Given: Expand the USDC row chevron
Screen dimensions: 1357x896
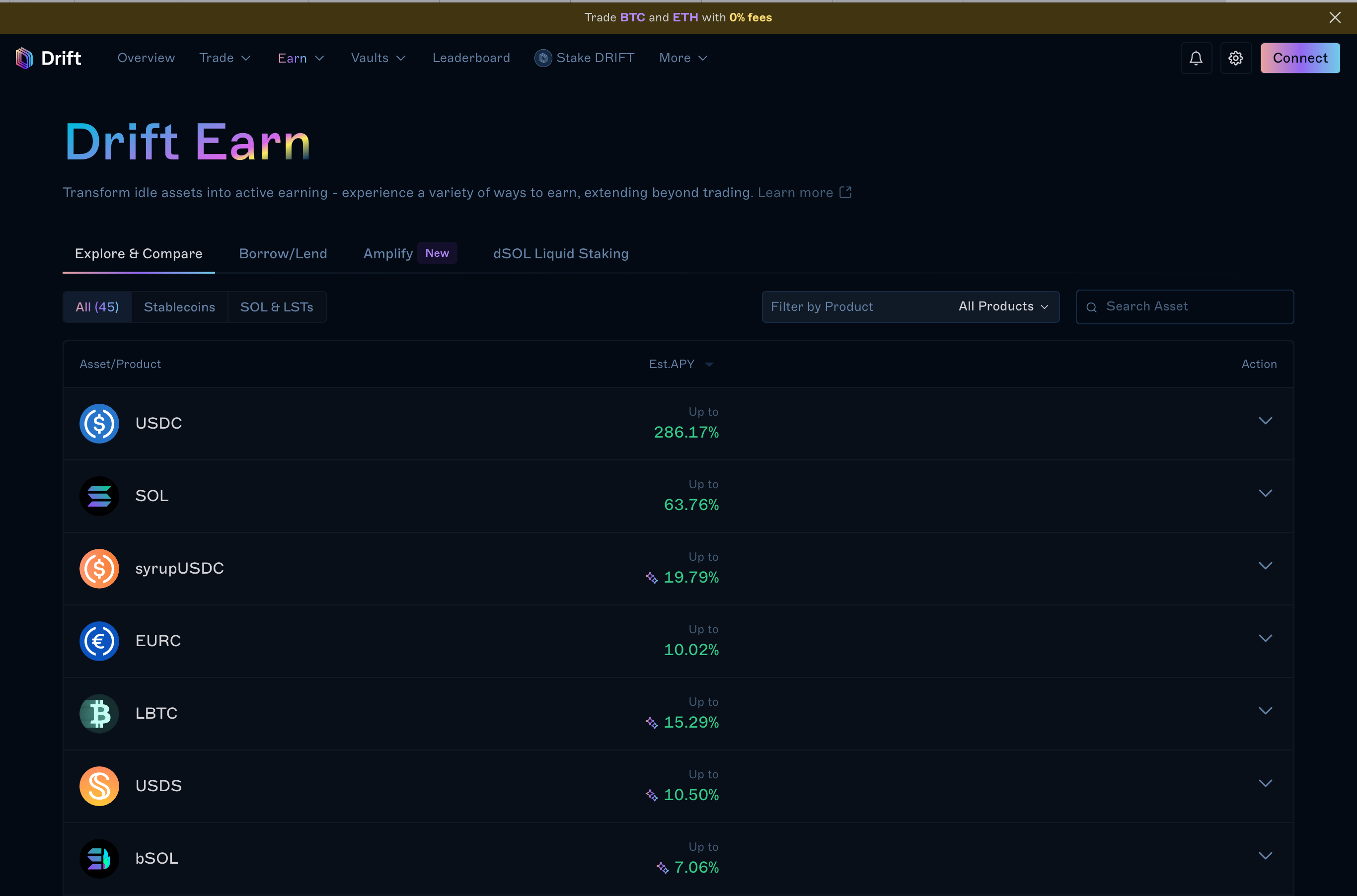Looking at the screenshot, I should click(1265, 421).
